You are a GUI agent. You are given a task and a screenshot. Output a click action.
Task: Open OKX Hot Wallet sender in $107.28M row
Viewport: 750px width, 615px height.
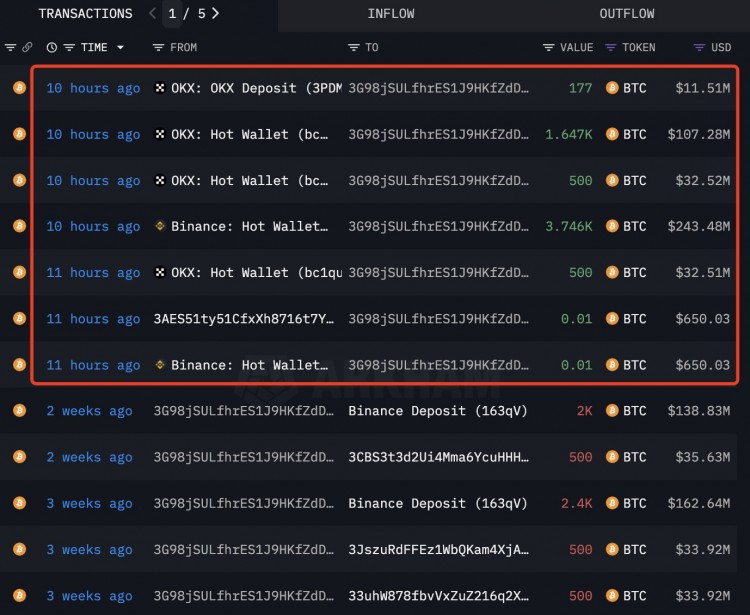point(250,134)
